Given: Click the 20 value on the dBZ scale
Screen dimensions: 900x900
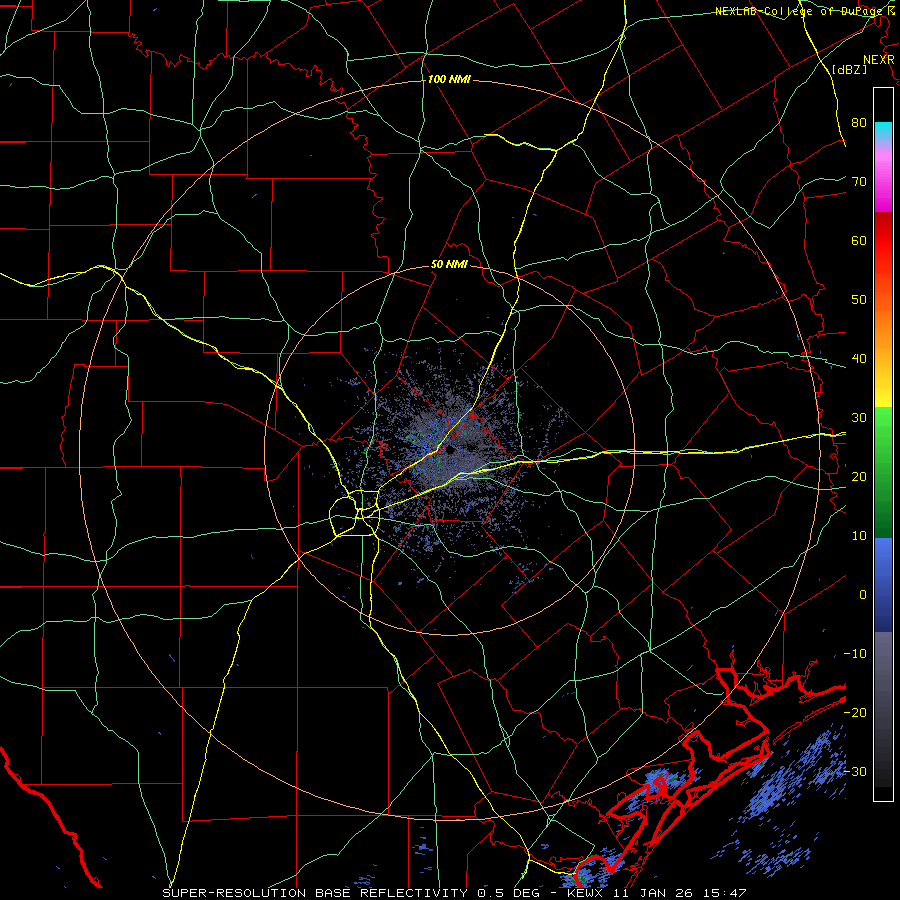Looking at the screenshot, I should pos(859,476).
